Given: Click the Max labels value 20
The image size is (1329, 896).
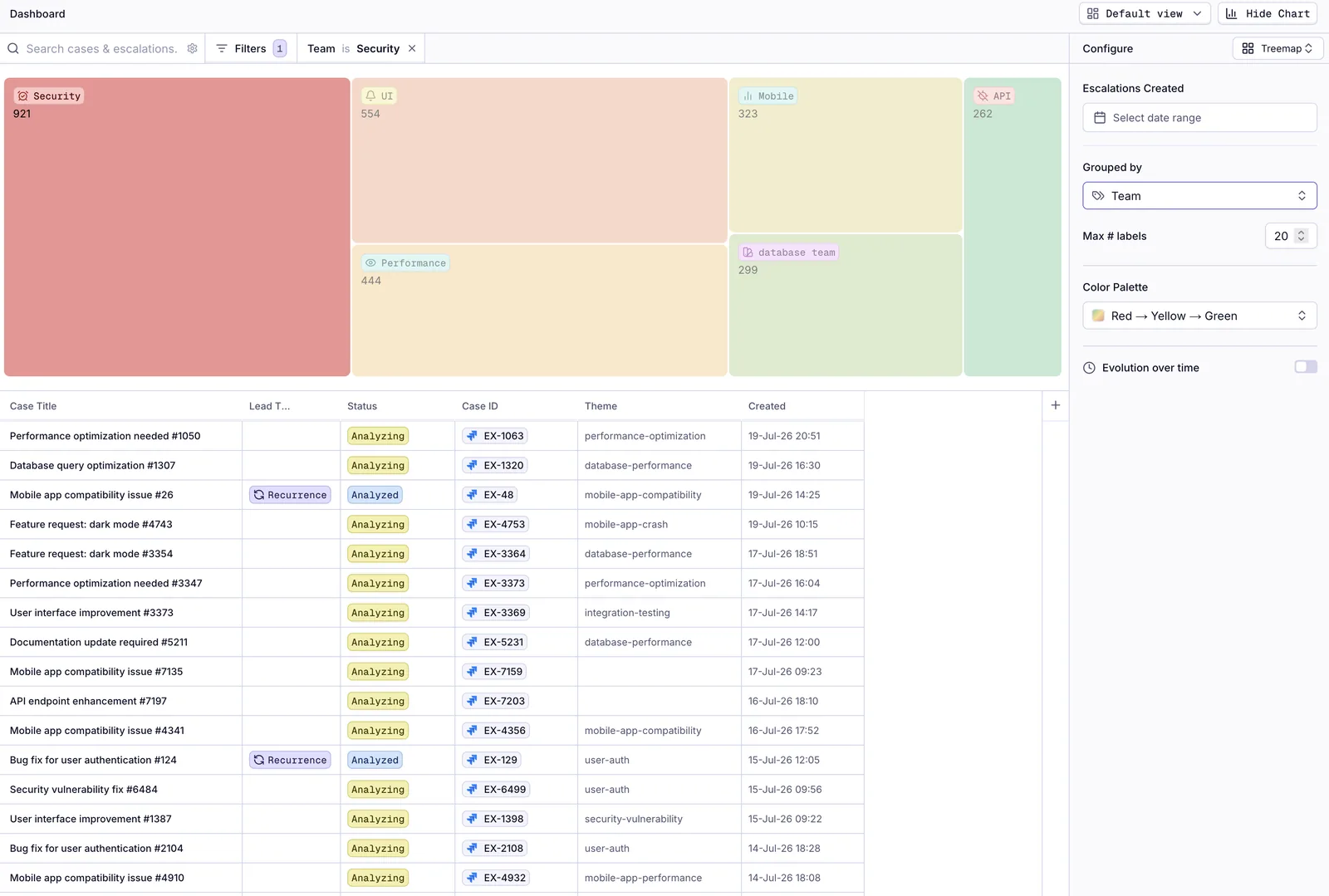Looking at the screenshot, I should [1281, 236].
